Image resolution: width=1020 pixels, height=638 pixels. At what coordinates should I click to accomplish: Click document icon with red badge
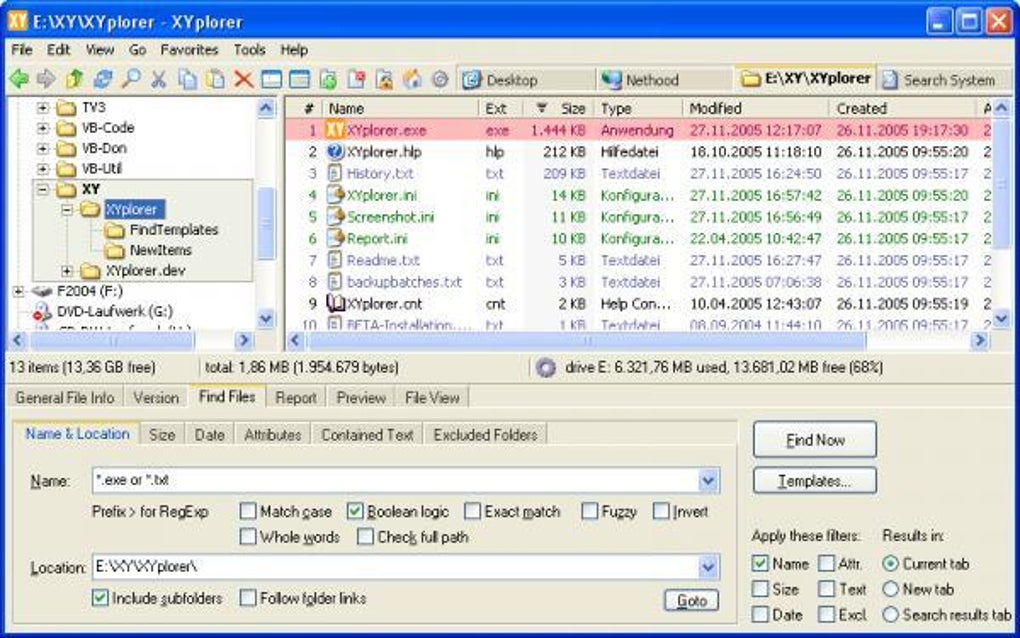(356, 79)
